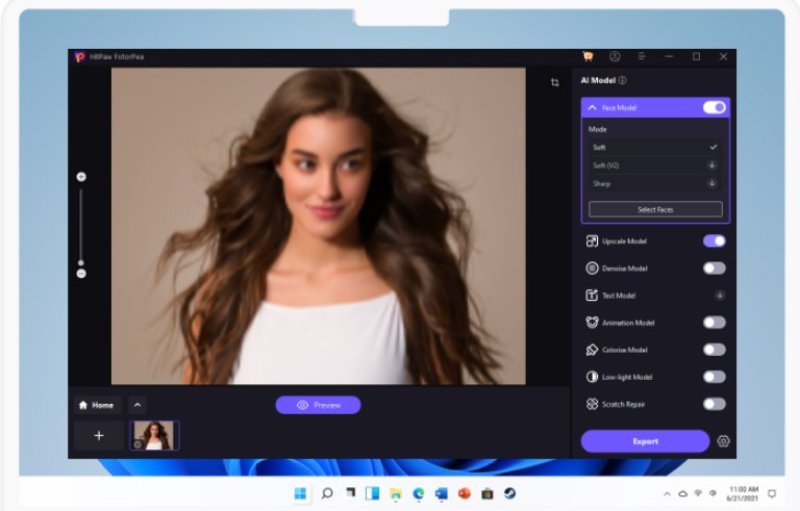Collapse the Face Model section chevron

[592, 108]
